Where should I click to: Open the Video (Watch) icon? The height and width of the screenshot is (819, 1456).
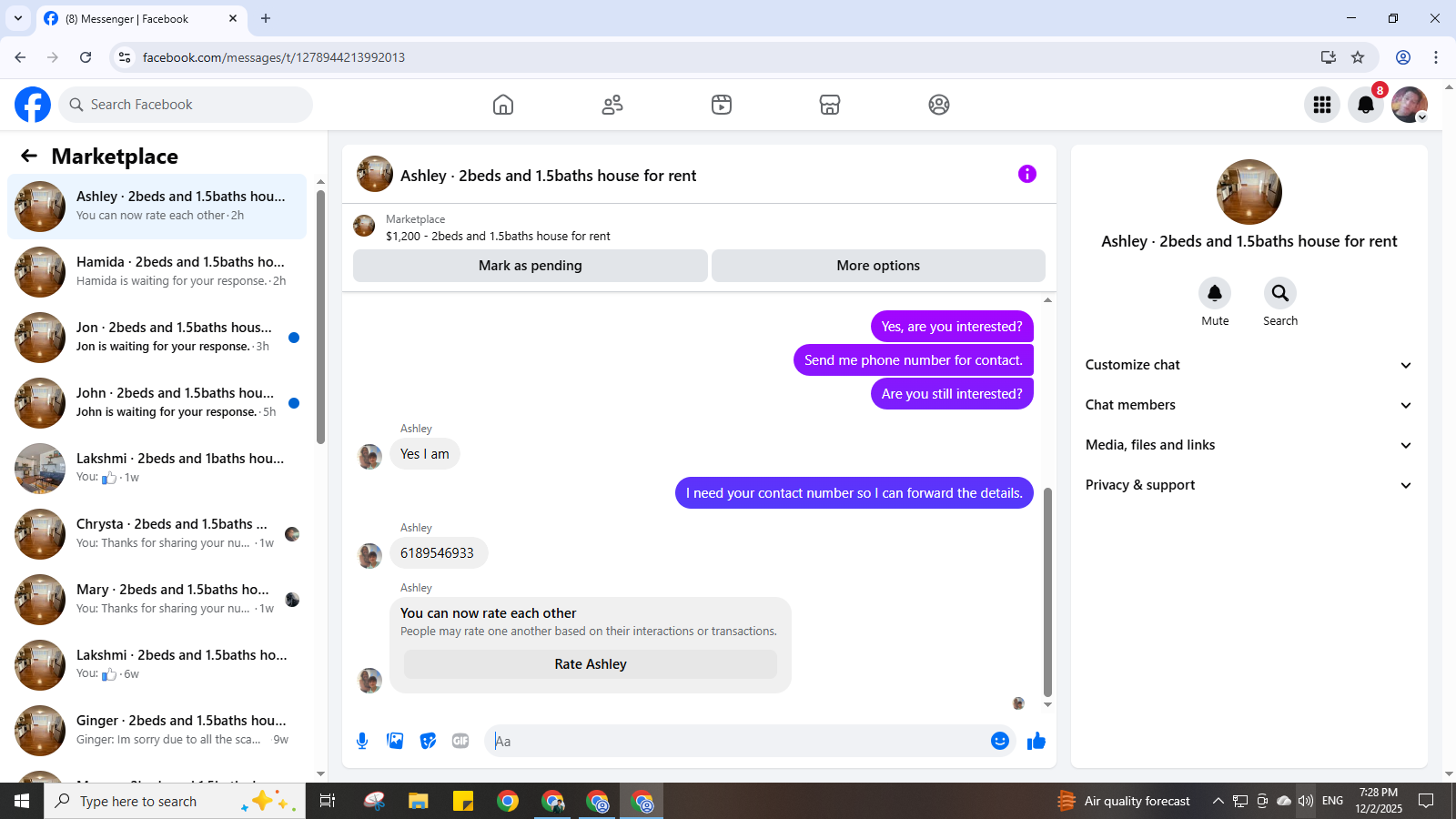[722, 105]
